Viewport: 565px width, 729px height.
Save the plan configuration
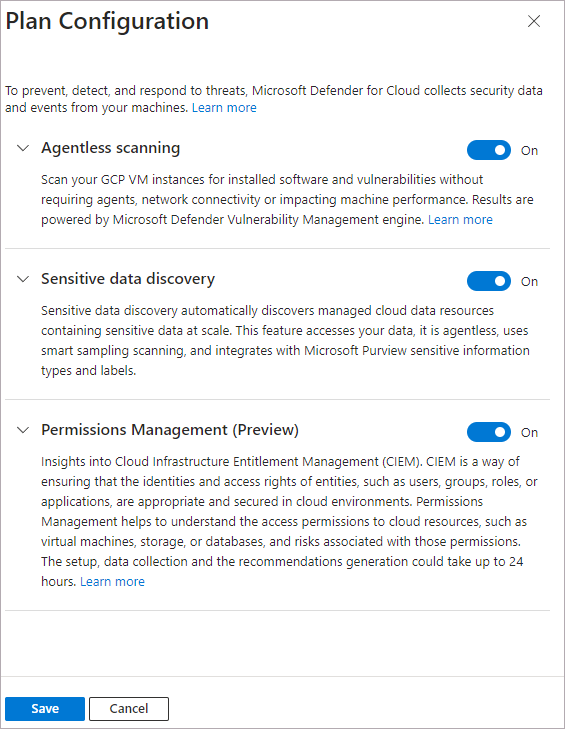point(45,709)
